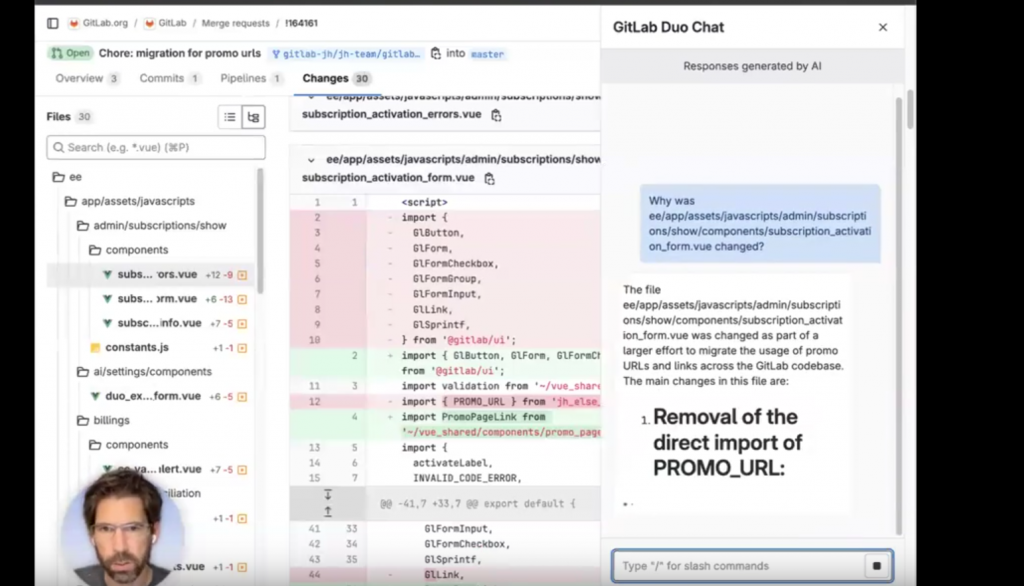This screenshot has height=586, width=1024.
Task: Collapse the ee folder
Action: [x=67, y=177]
